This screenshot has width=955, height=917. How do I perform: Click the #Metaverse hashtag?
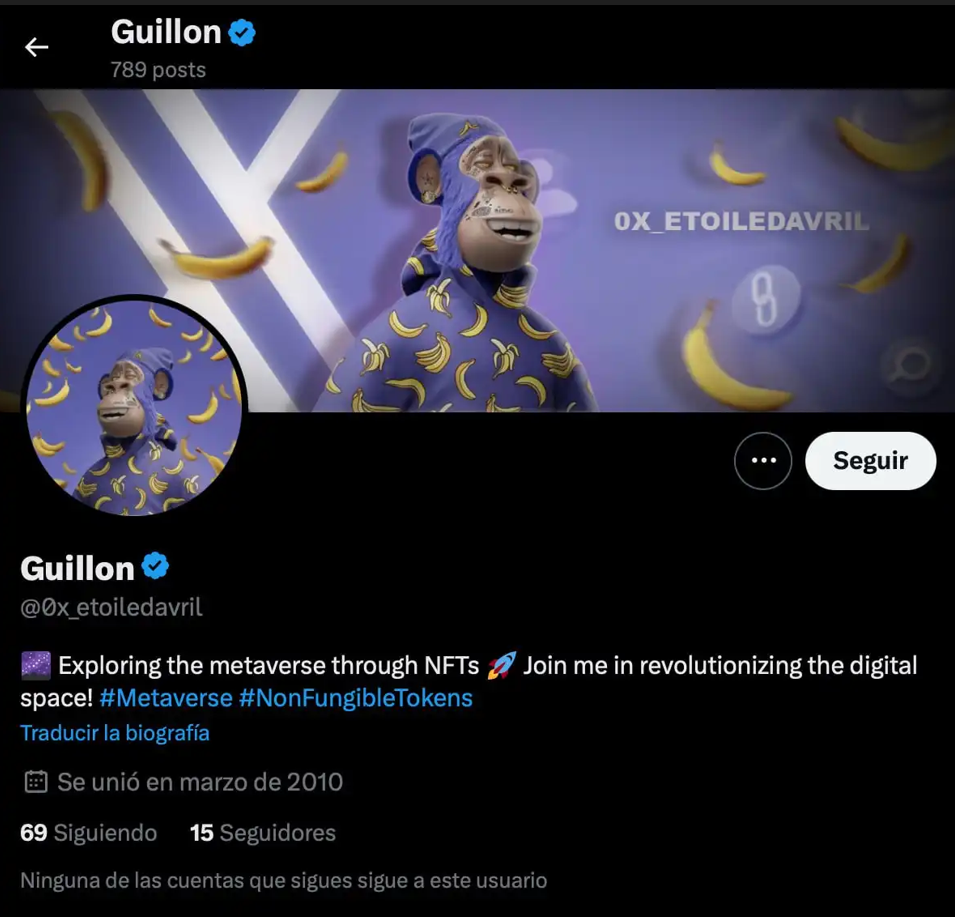166,698
